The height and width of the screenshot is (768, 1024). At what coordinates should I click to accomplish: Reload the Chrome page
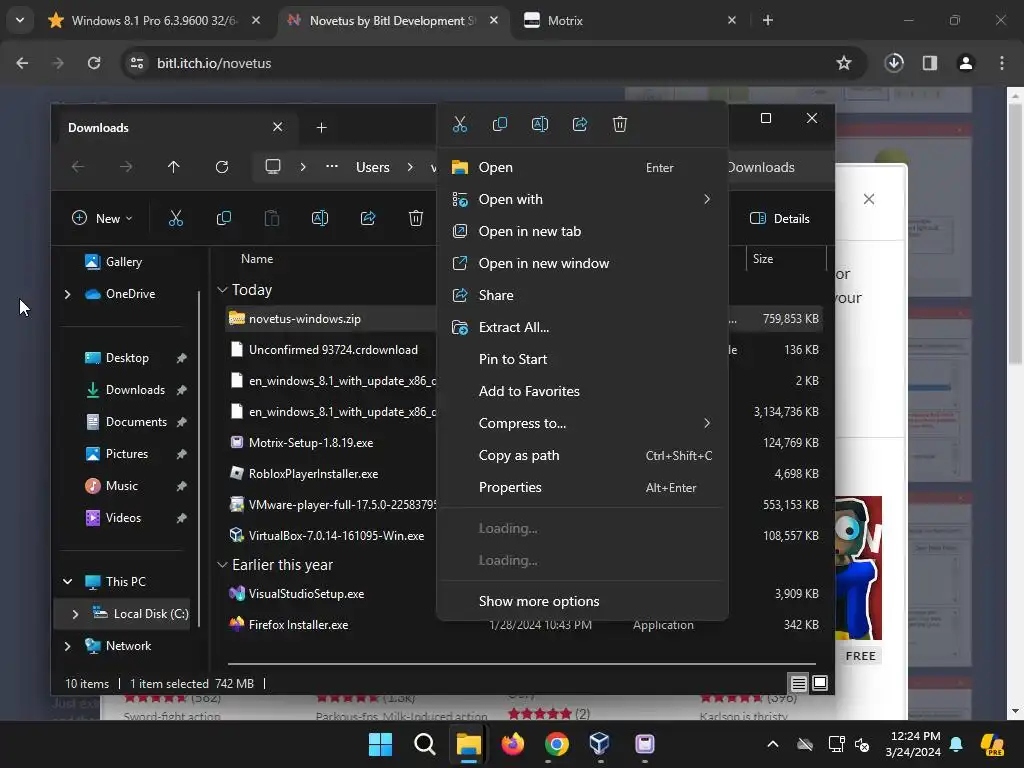click(x=94, y=63)
